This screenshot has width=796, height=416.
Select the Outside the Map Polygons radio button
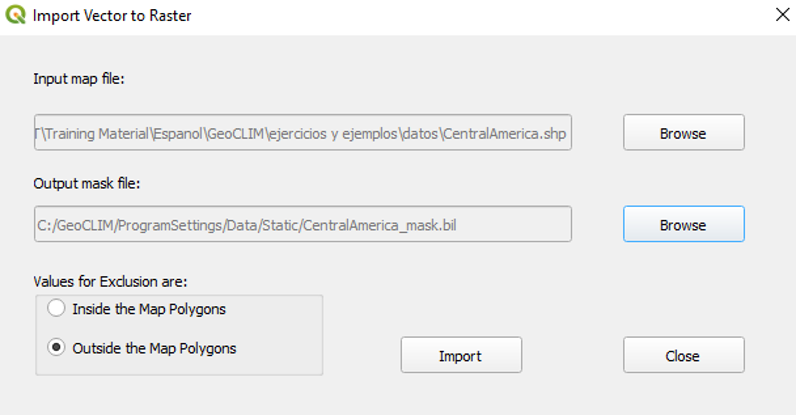57,348
